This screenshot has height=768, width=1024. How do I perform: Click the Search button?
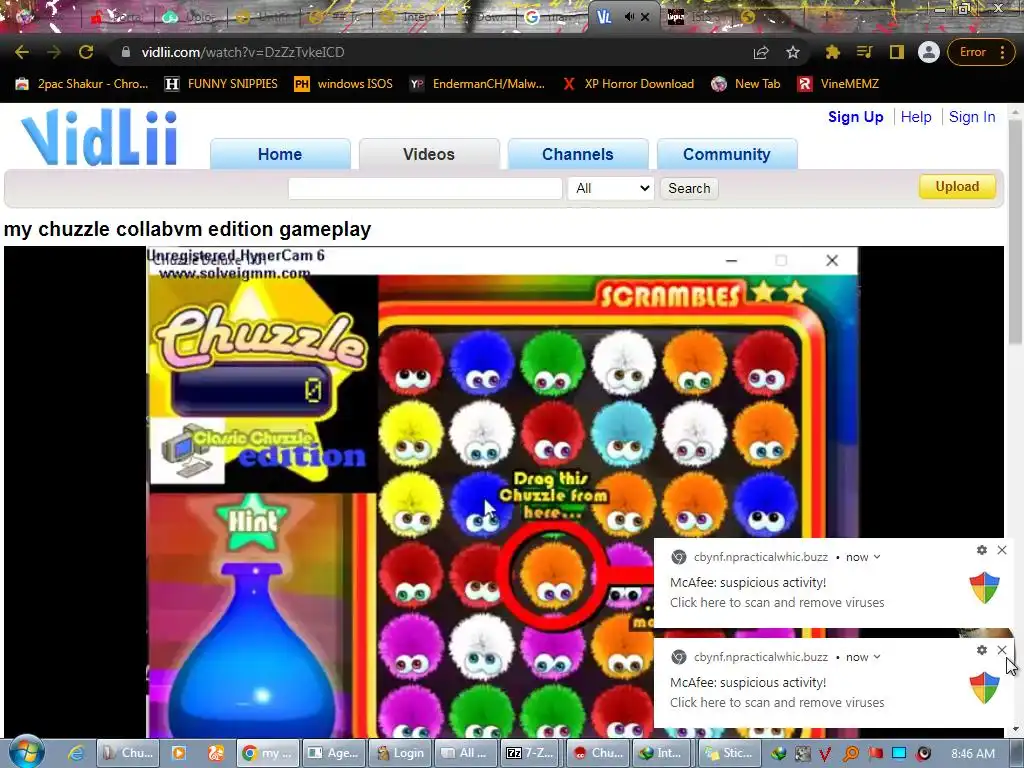pos(689,188)
